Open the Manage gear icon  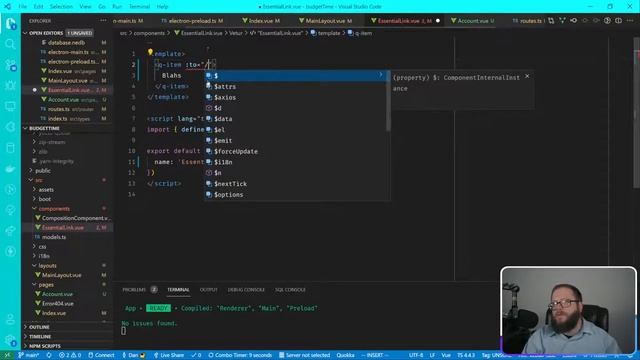pos(10,340)
